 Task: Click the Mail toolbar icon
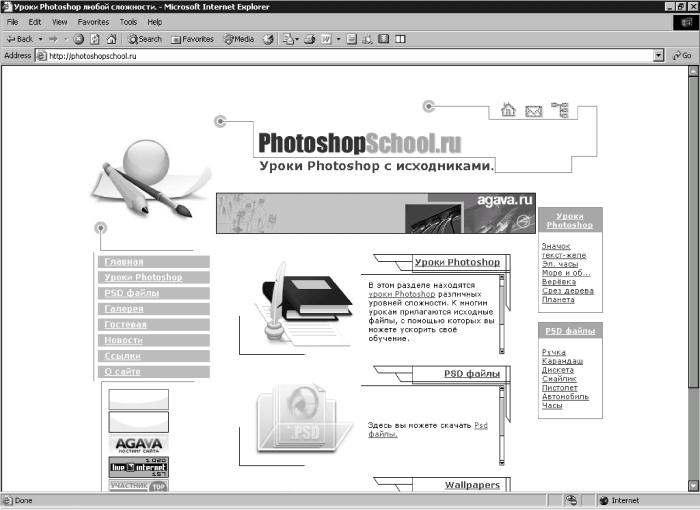[289, 39]
